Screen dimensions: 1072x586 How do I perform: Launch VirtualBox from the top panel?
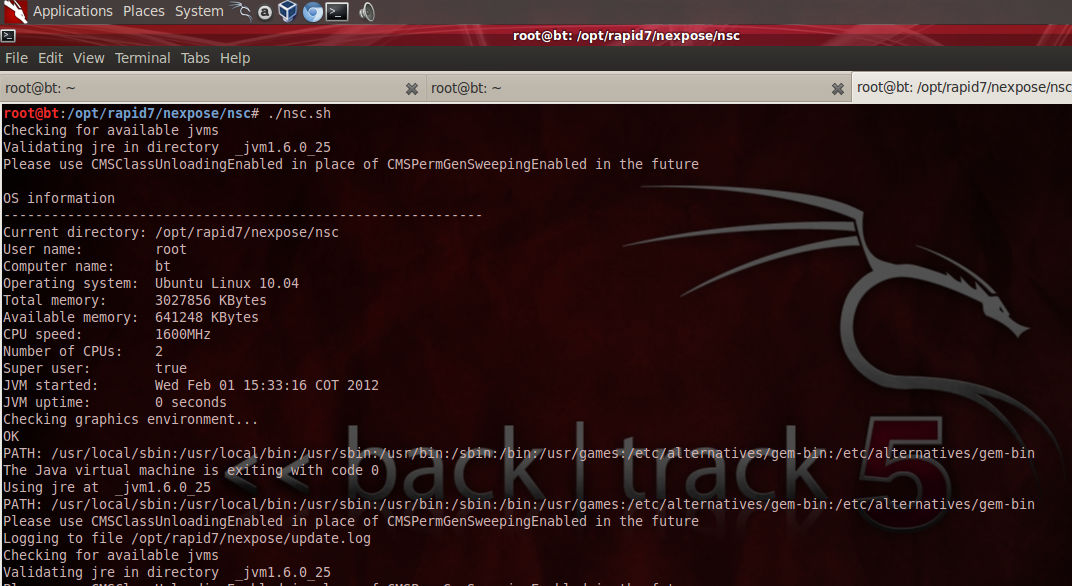point(288,12)
